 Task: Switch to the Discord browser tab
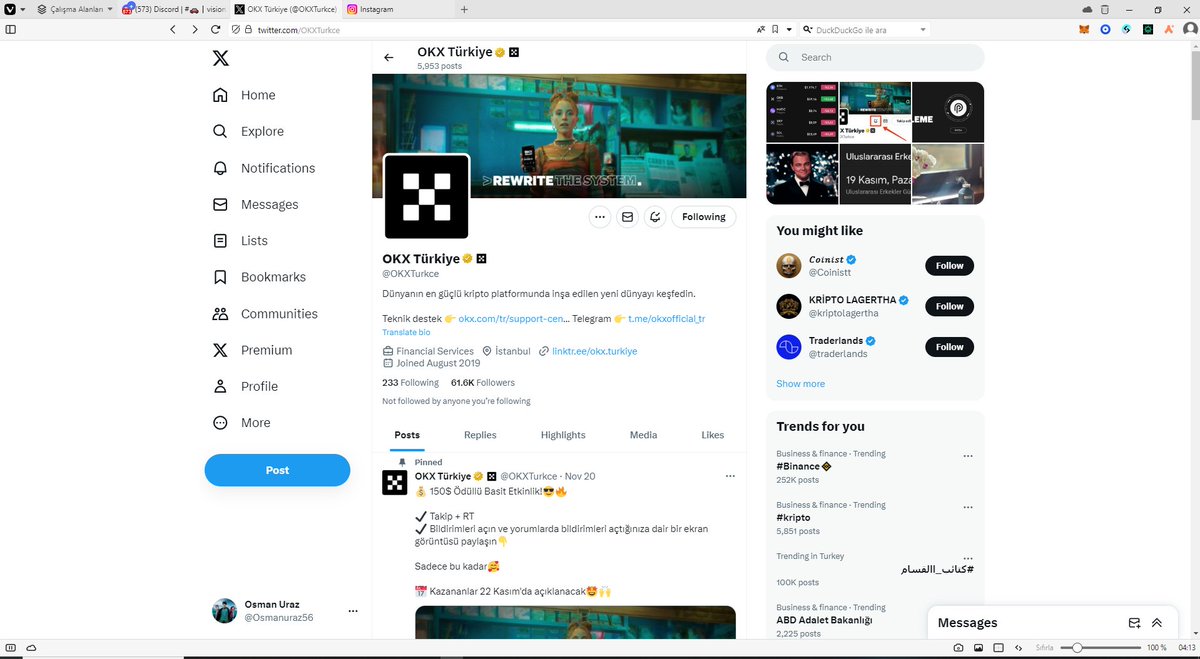point(174,9)
